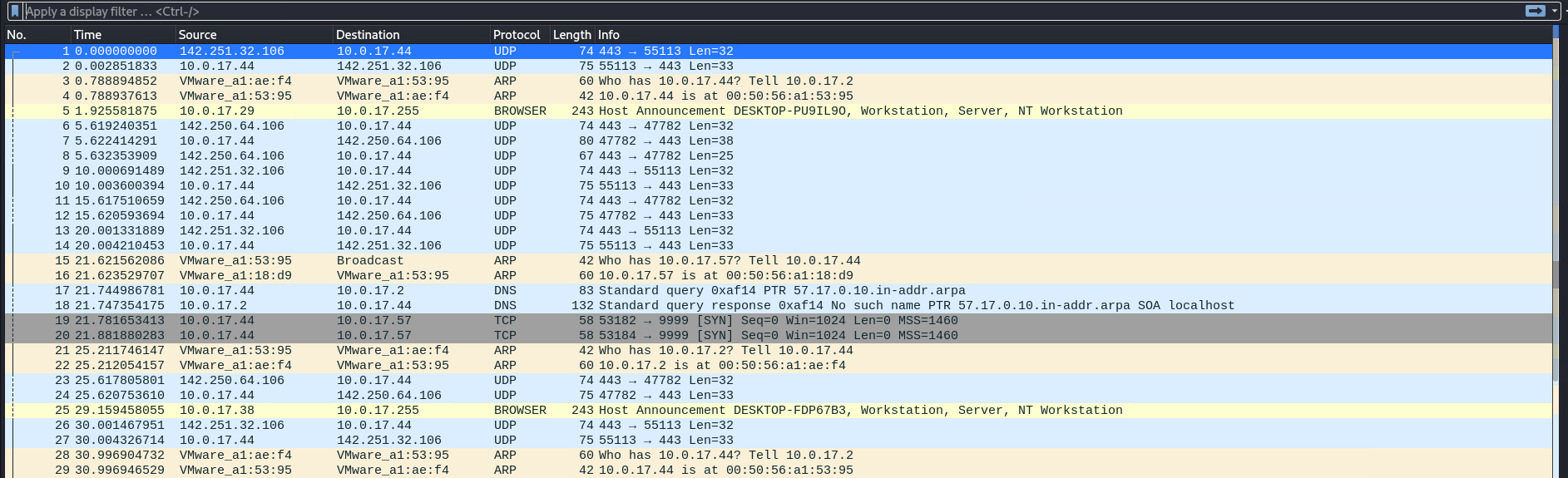Click the display filter bookmark icon
This screenshot has width=1568, height=478.
14,11
